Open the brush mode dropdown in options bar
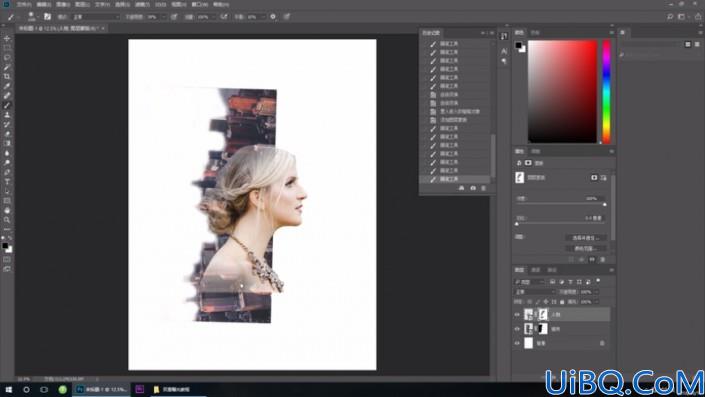705x397 pixels. tap(96, 17)
